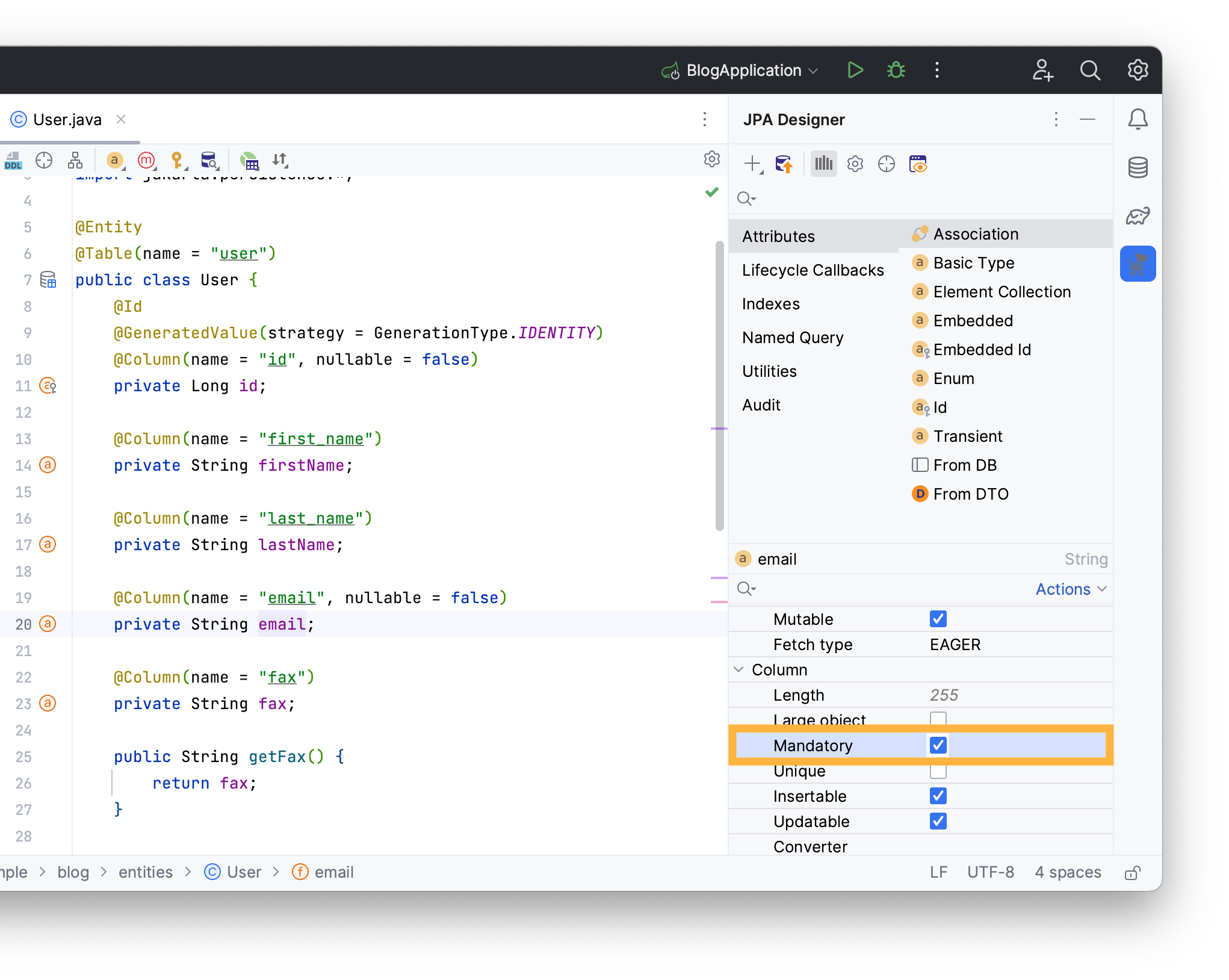Toggle the statistics bar chart icon in JPA Designer

click(823, 163)
